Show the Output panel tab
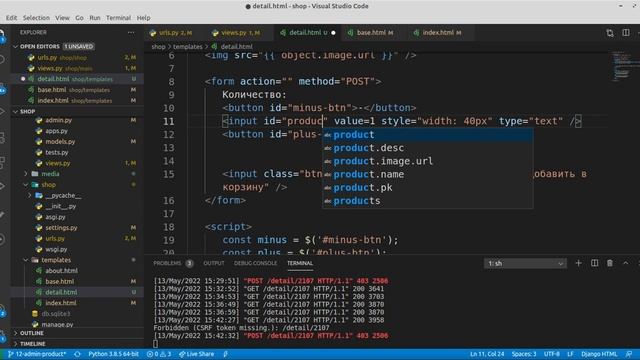 tap(214, 263)
